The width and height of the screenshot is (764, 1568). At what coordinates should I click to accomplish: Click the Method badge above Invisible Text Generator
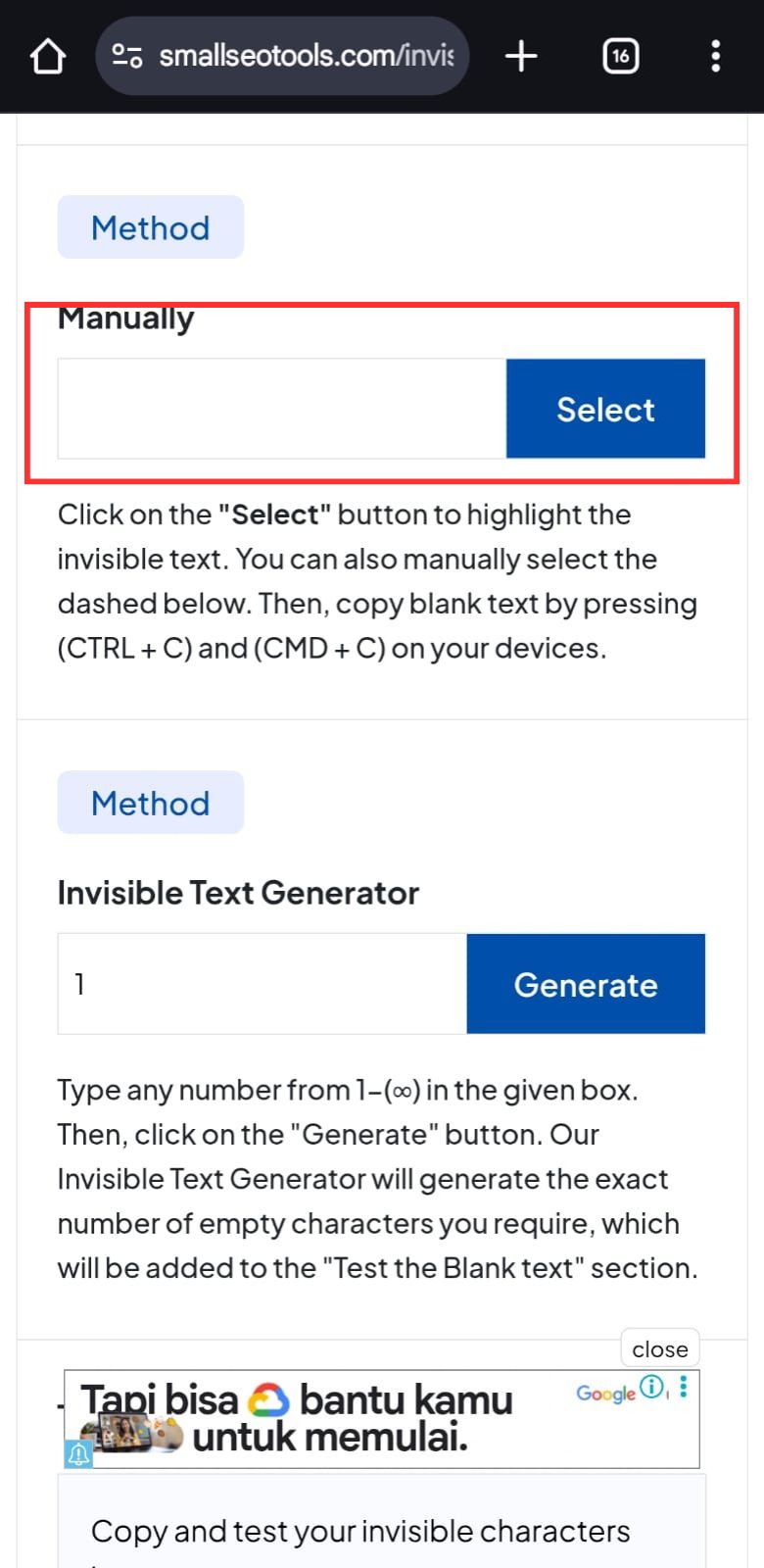pos(151,803)
